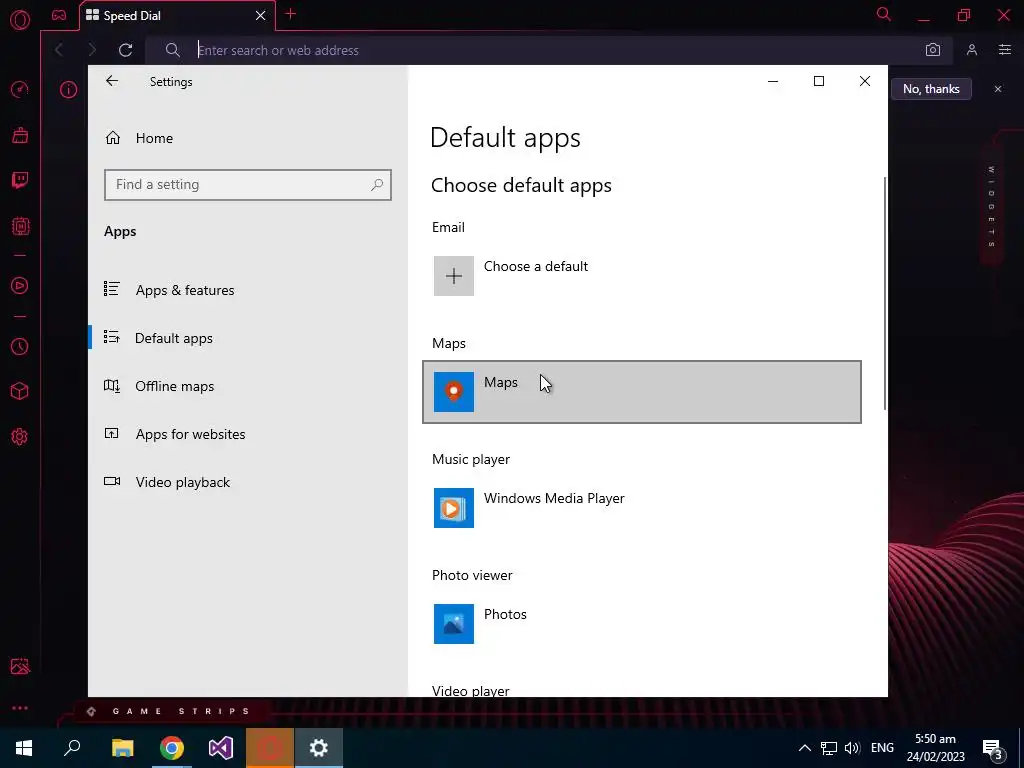The height and width of the screenshot is (768, 1024).
Task: Show hidden system tray icons
Action: [805, 748]
